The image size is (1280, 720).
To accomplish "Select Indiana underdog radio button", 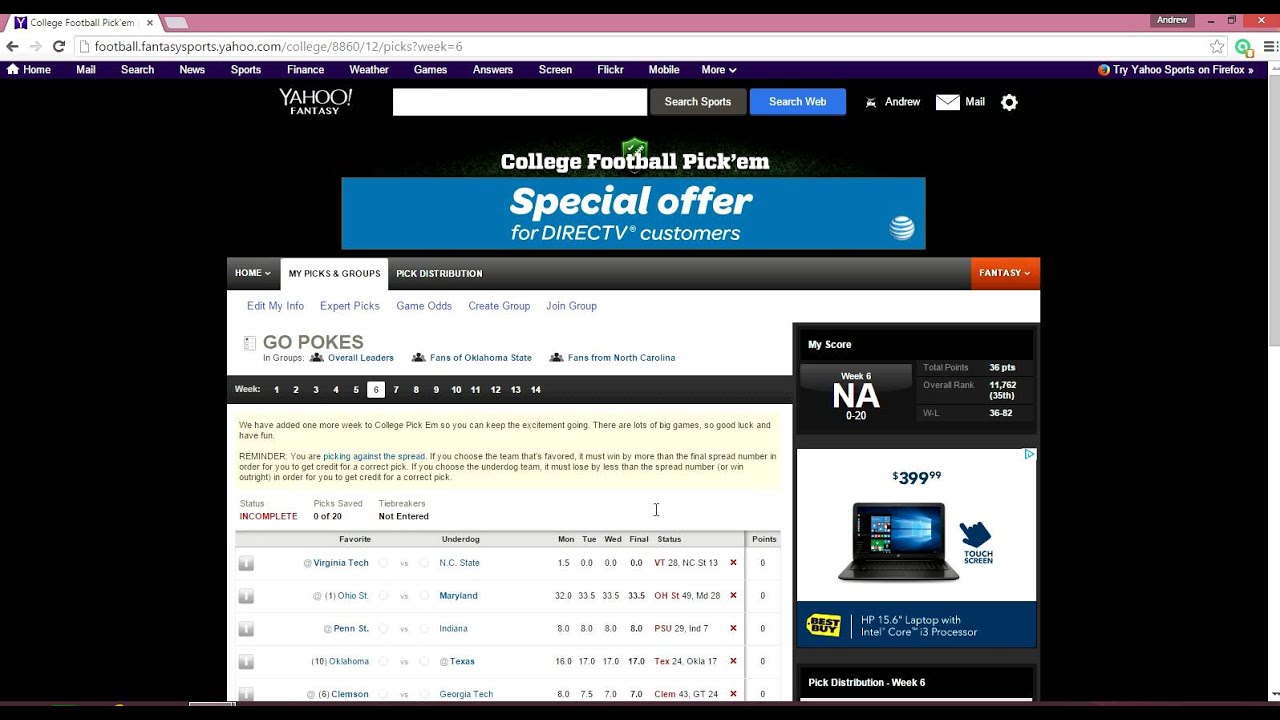I will pos(424,629).
